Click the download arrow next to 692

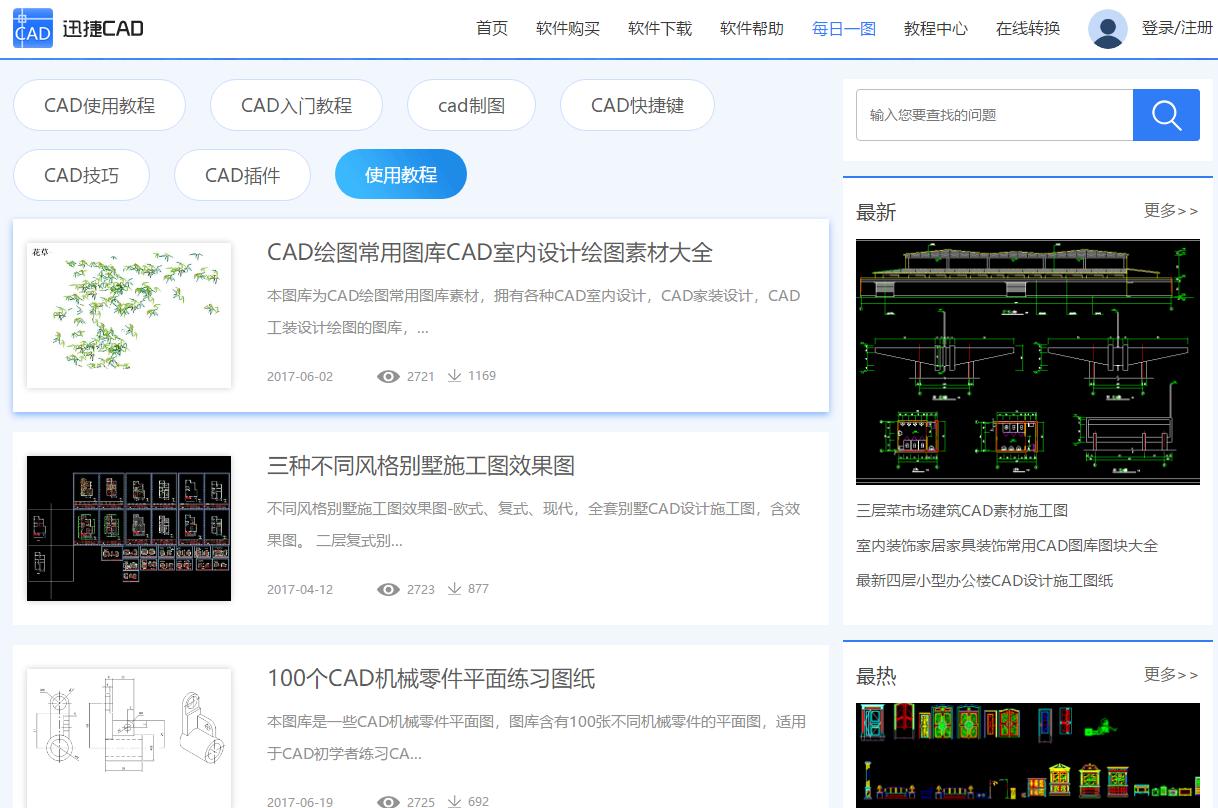tap(453, 800)
